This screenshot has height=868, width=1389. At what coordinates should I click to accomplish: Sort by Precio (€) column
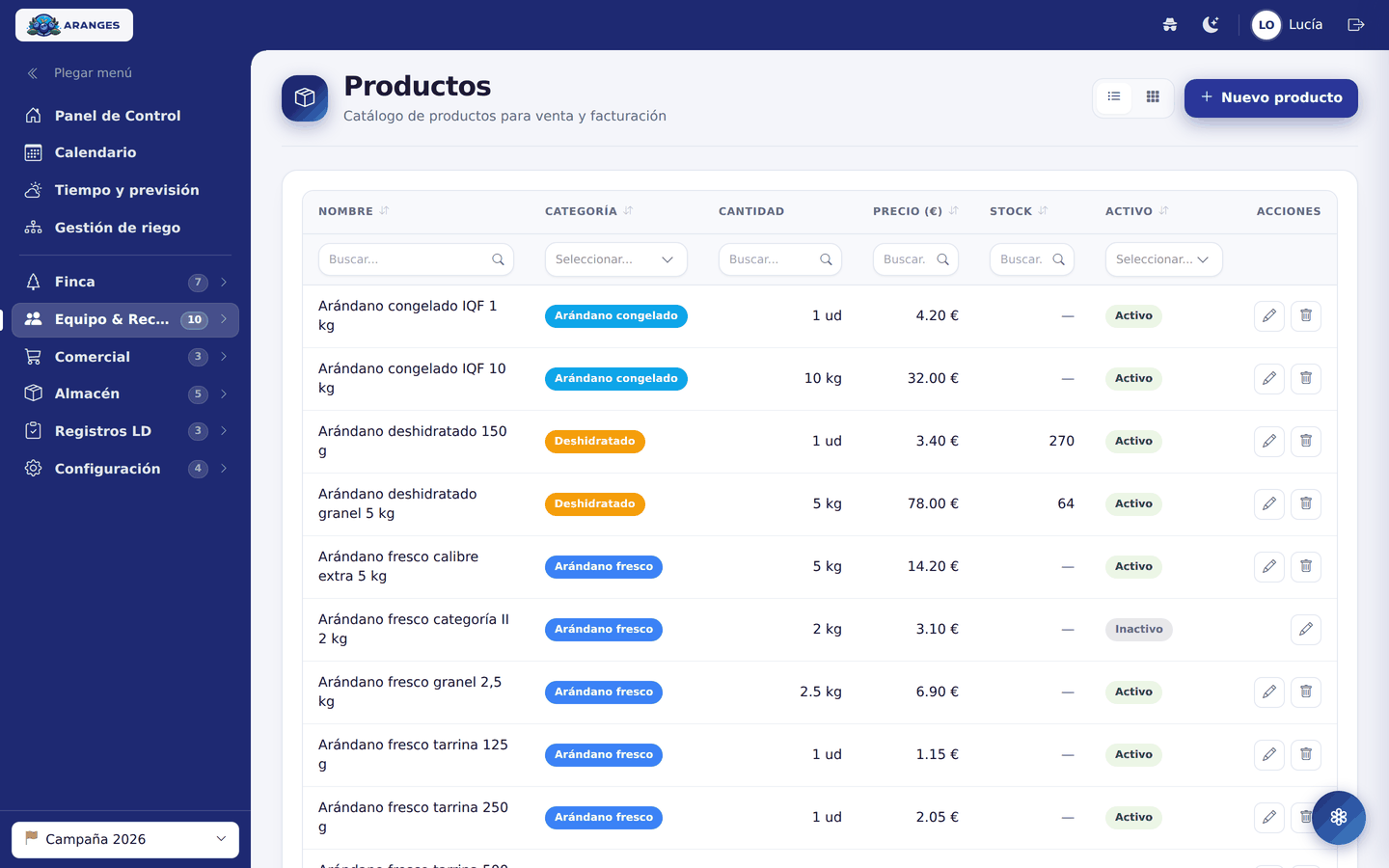[x=916, y=211]
